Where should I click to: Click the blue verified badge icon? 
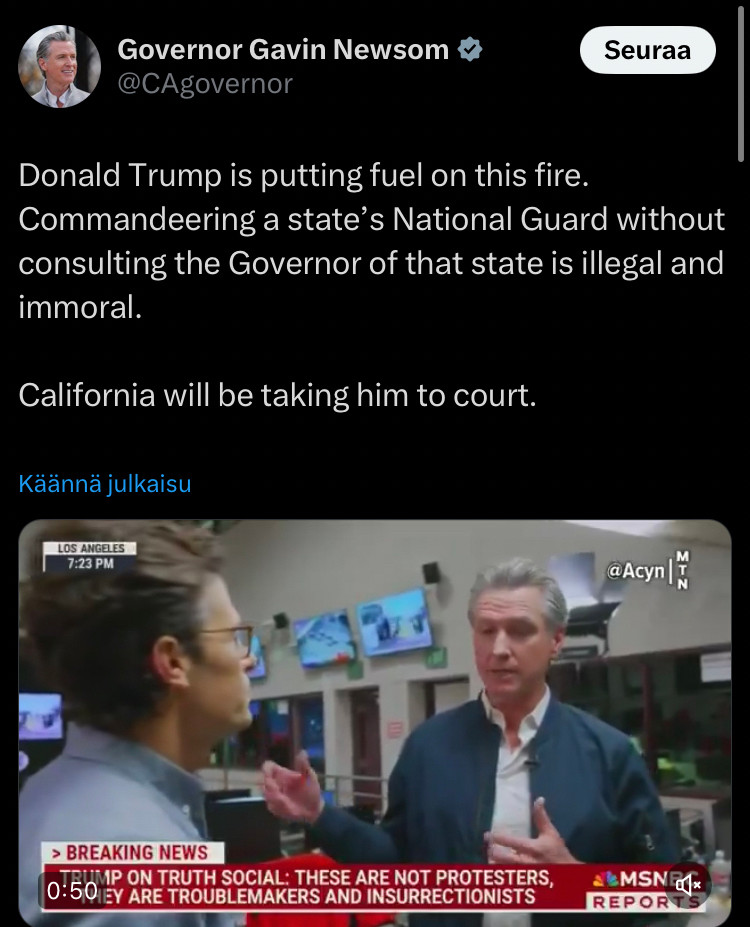pyautogui.click(x=470, y=49)
